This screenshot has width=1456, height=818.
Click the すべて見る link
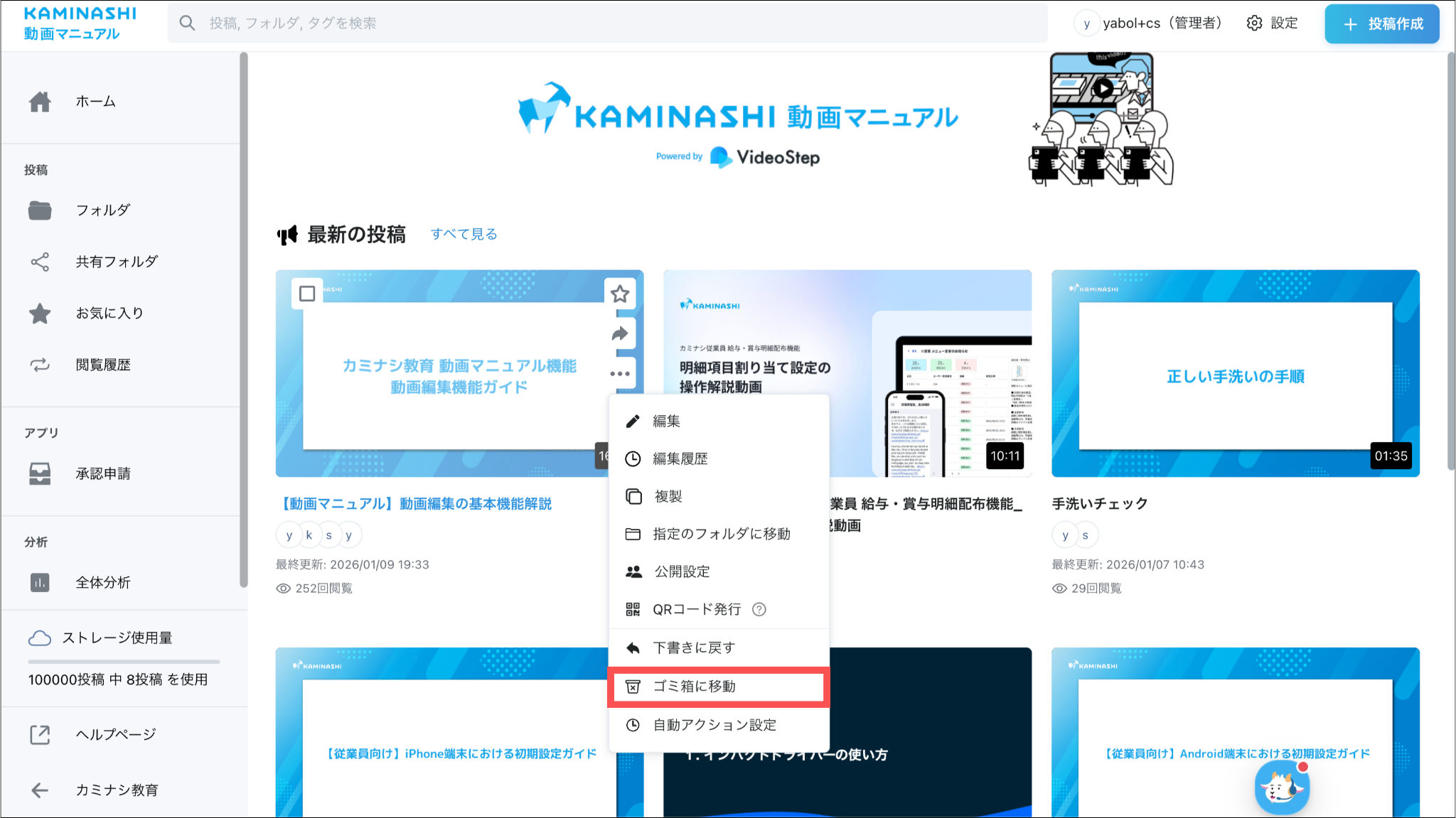(464, 235)
